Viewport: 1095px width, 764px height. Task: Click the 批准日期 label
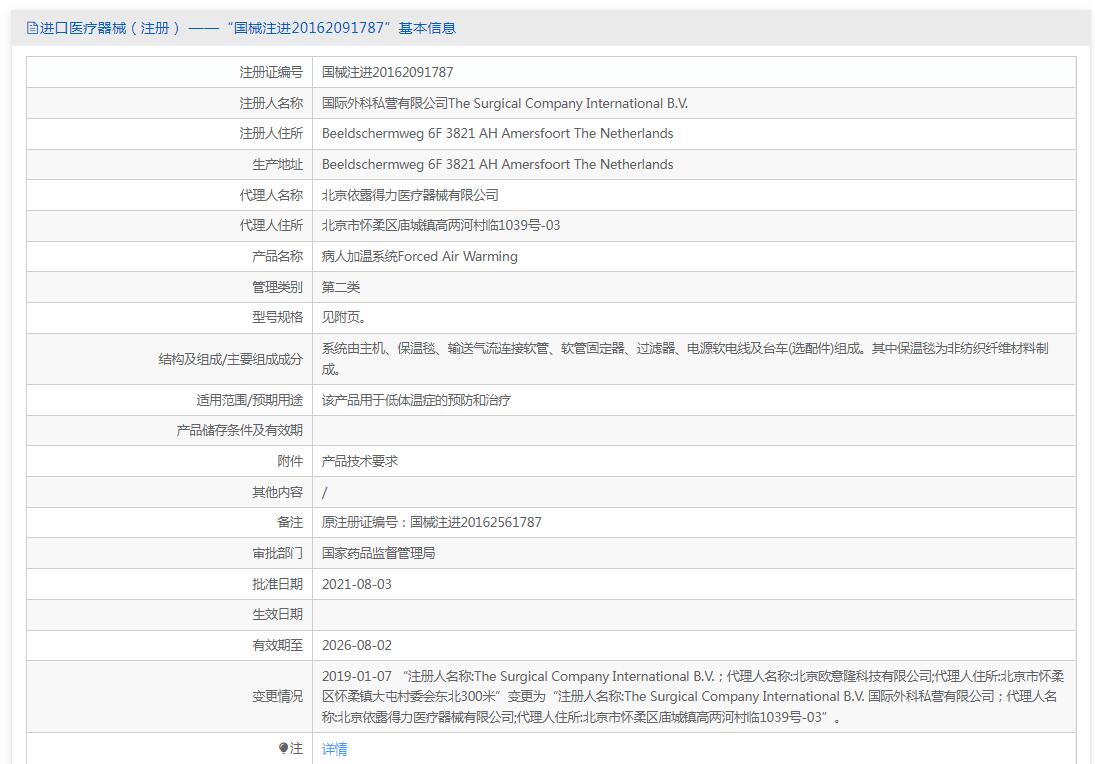[x=277, y=584]
